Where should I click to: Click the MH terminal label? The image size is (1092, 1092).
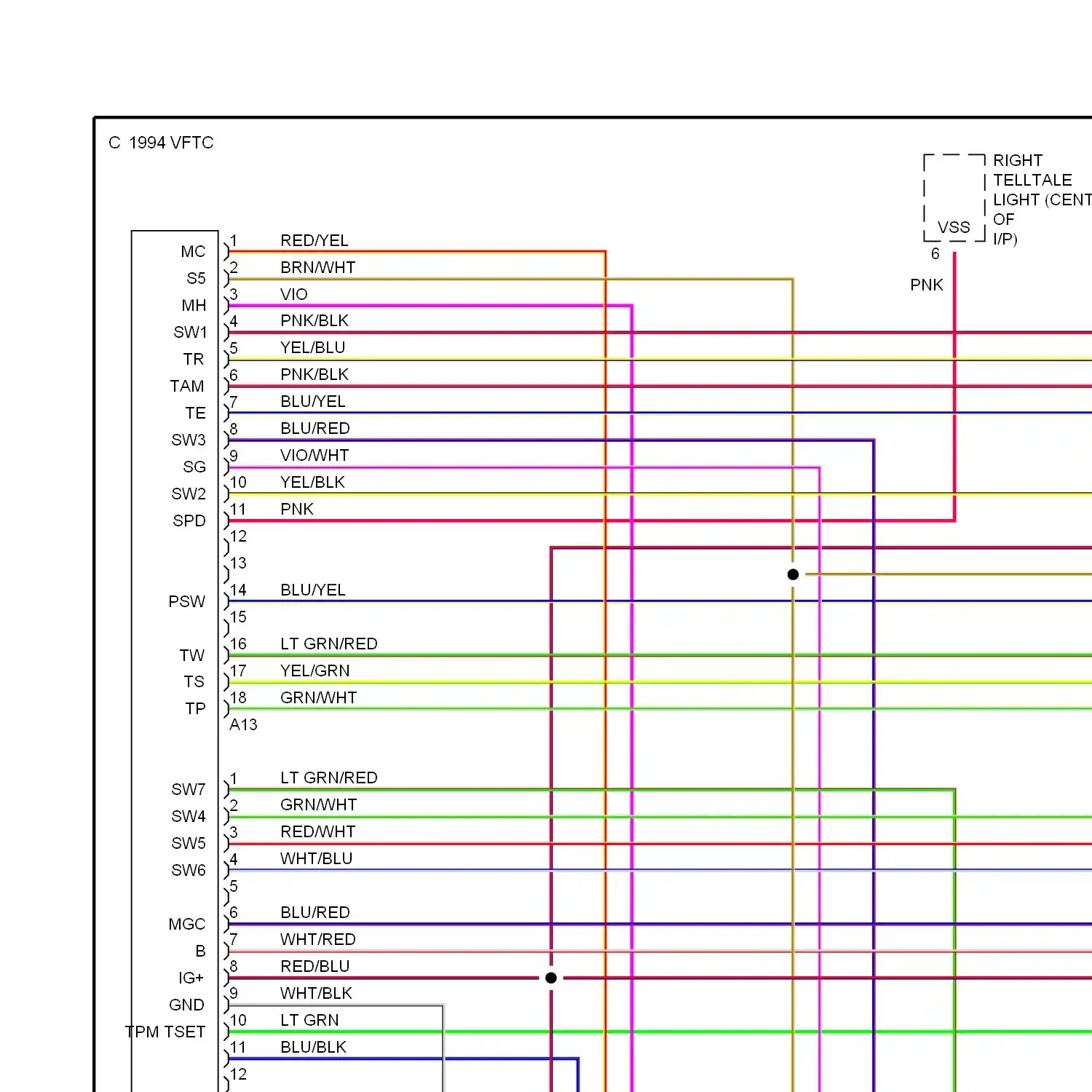tap(194, 305)
